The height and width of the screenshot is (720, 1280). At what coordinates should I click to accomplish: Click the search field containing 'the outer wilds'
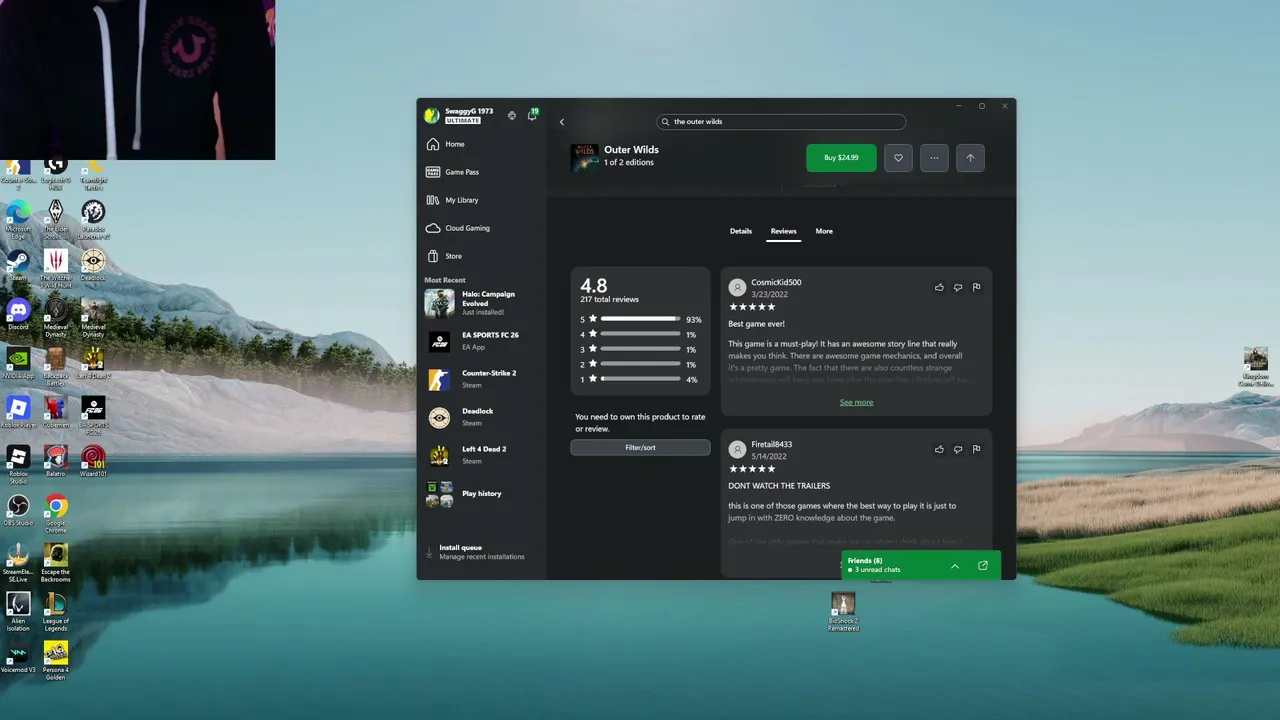tap(781, 122)
